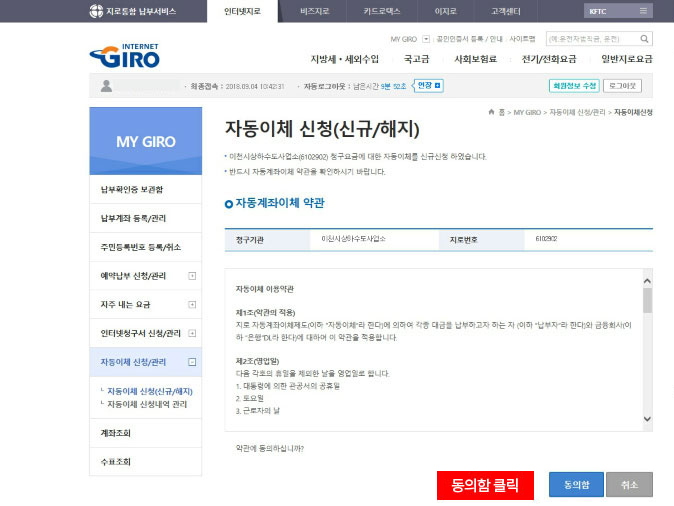Screen dimensions: 674x506
Task: Click the home icon in the breadcrumb
Action: 491,112
